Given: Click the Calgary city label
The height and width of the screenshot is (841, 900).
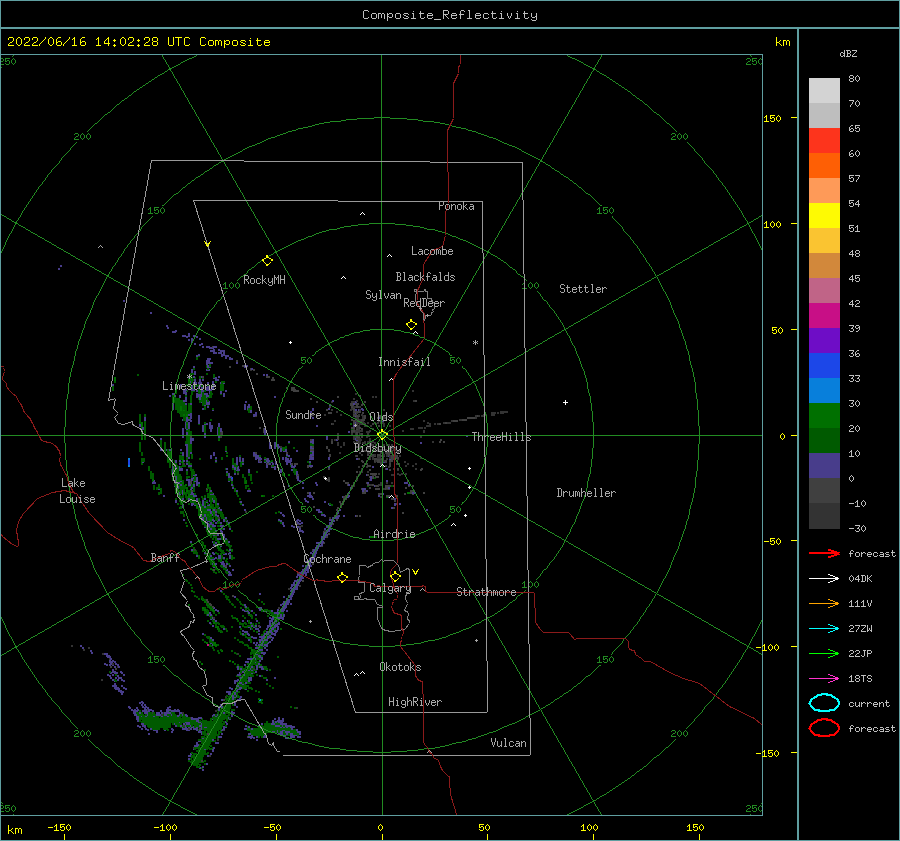Looking at the screenshot, I should [x=390, y=588].
